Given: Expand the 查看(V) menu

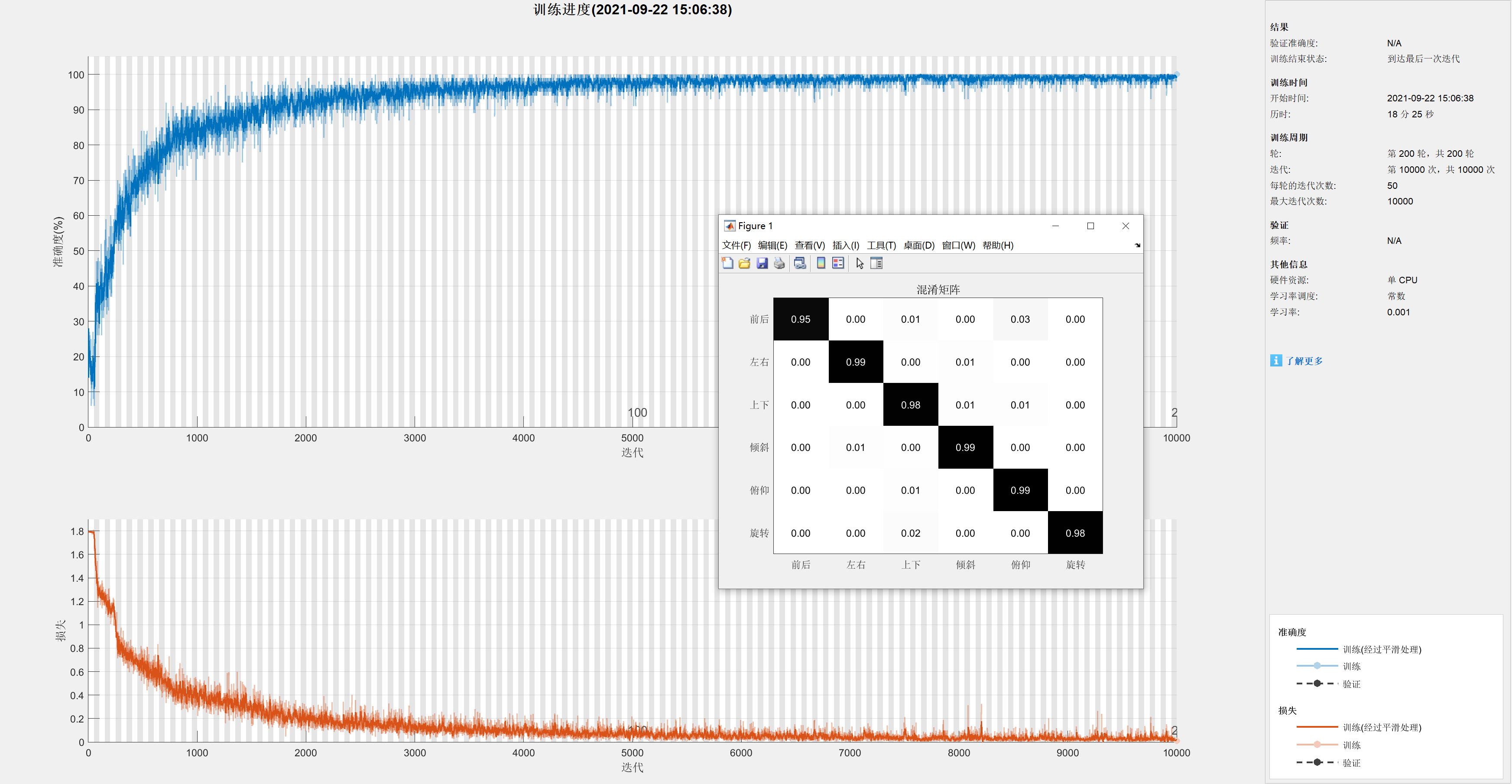Looking at the screenshot, I should click(x=809, y=245).
